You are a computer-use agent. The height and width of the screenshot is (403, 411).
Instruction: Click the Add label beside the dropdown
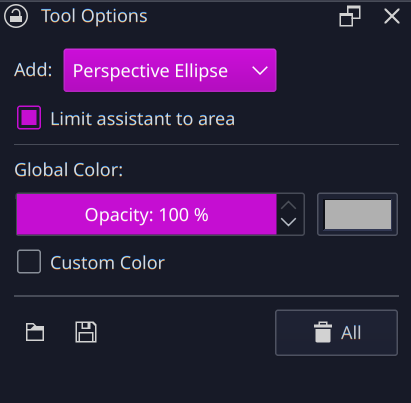click(33, 70)
